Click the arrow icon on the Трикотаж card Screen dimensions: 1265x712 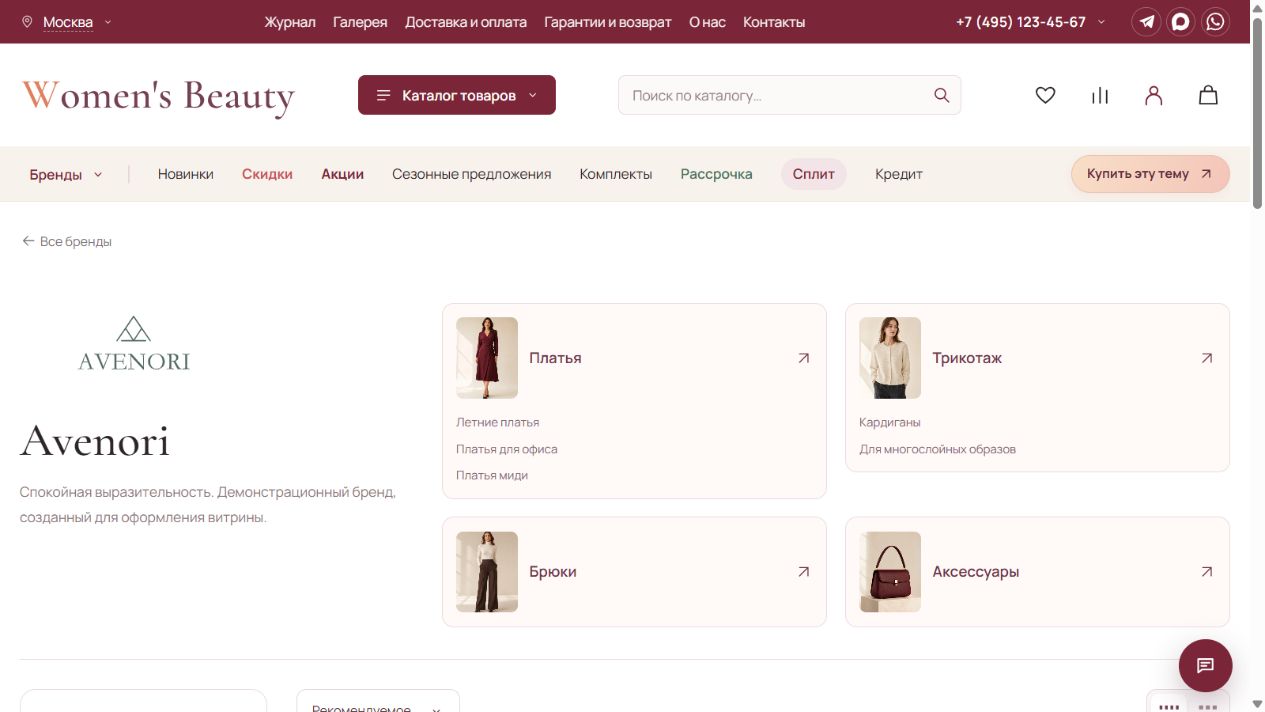click(1206, 358)
